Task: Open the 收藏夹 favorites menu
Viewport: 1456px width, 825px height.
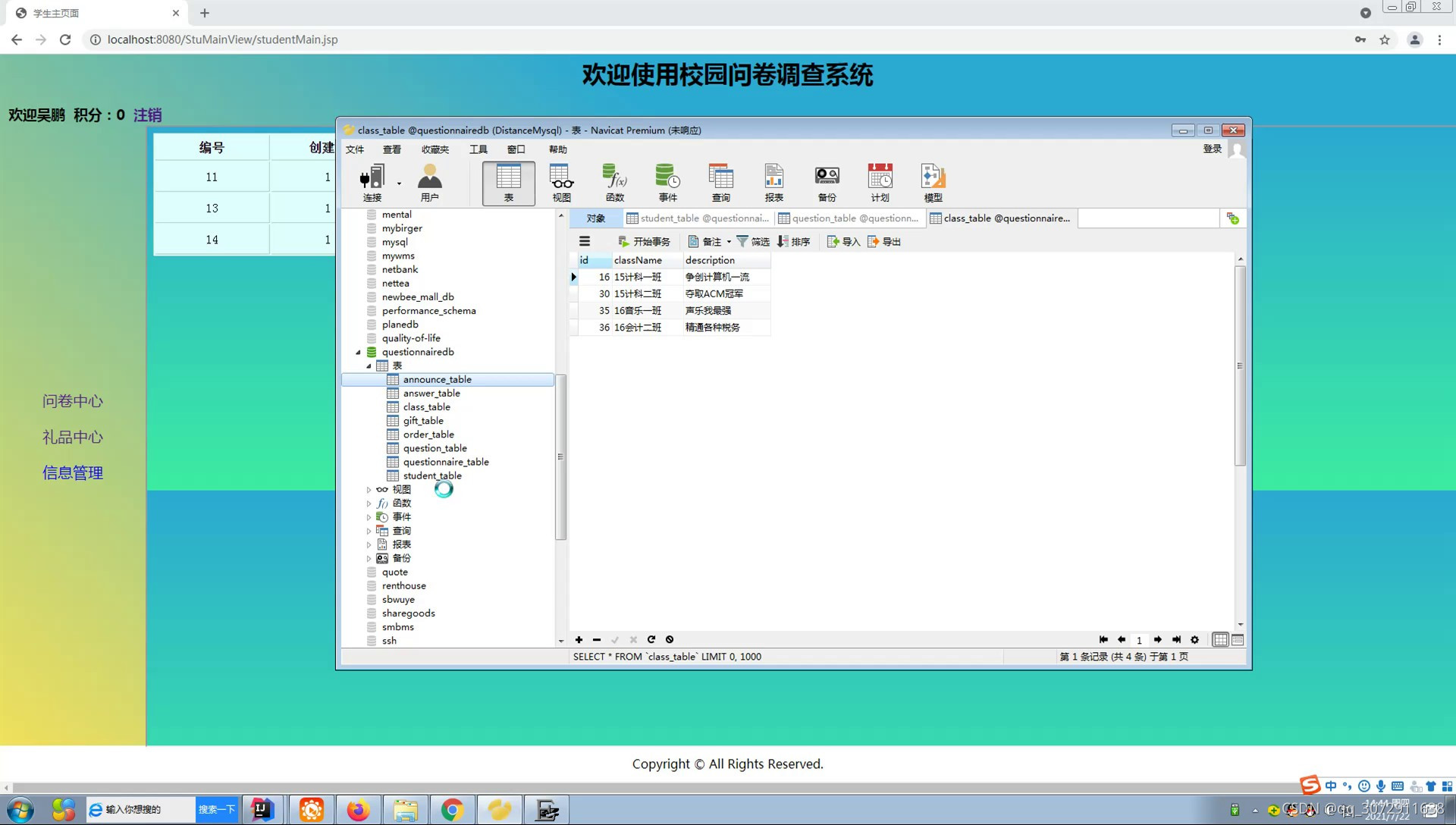Action: (435, 149)
